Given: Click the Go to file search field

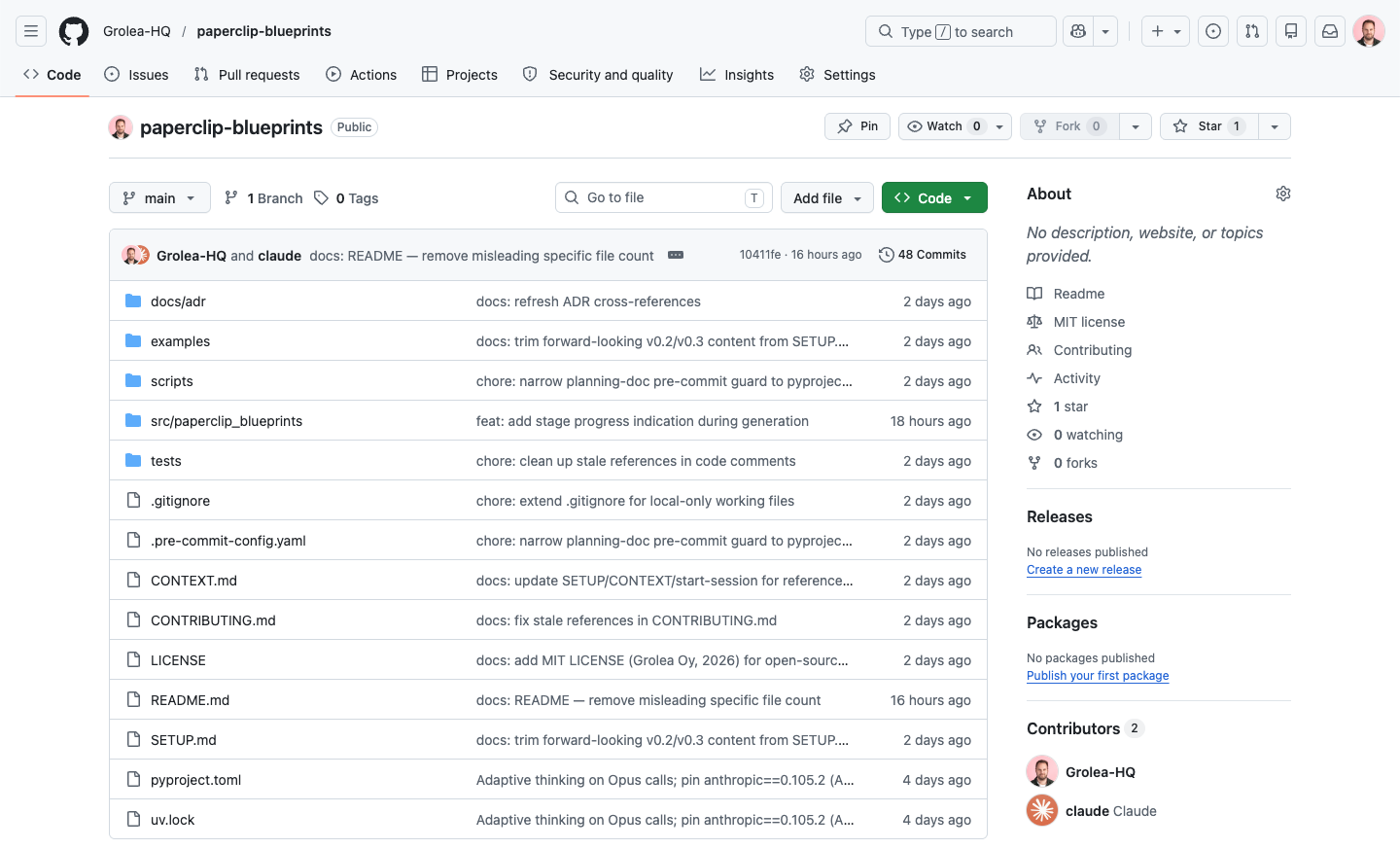Looking at the screenshot, I should (664, 197).
